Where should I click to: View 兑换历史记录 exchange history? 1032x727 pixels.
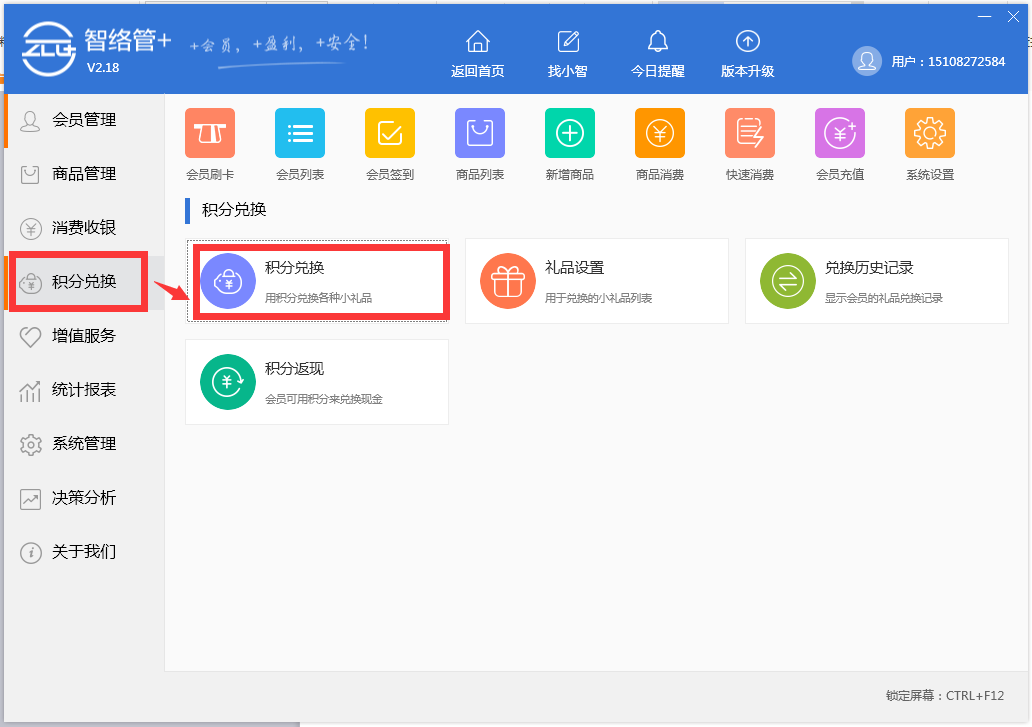click(876, 280)
